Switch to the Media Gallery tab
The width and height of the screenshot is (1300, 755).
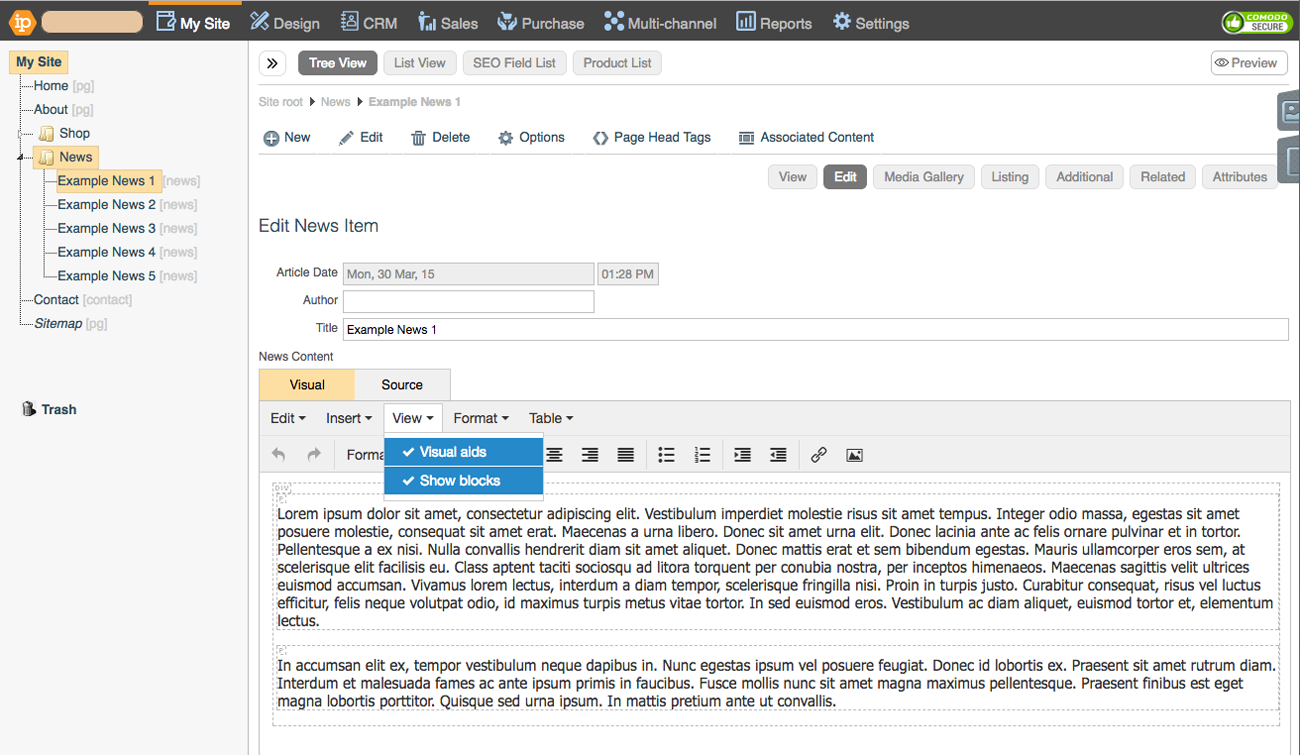tap(923, 177)
